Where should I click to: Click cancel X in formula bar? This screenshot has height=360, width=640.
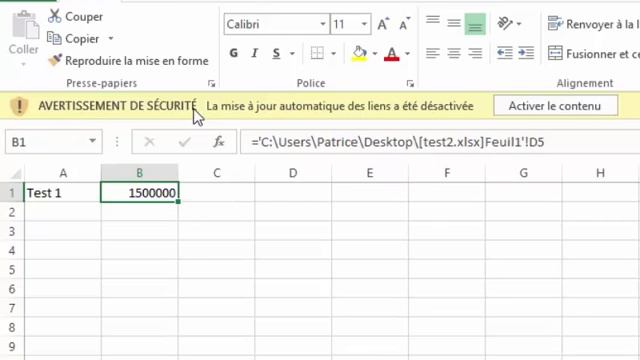(149, 142)
